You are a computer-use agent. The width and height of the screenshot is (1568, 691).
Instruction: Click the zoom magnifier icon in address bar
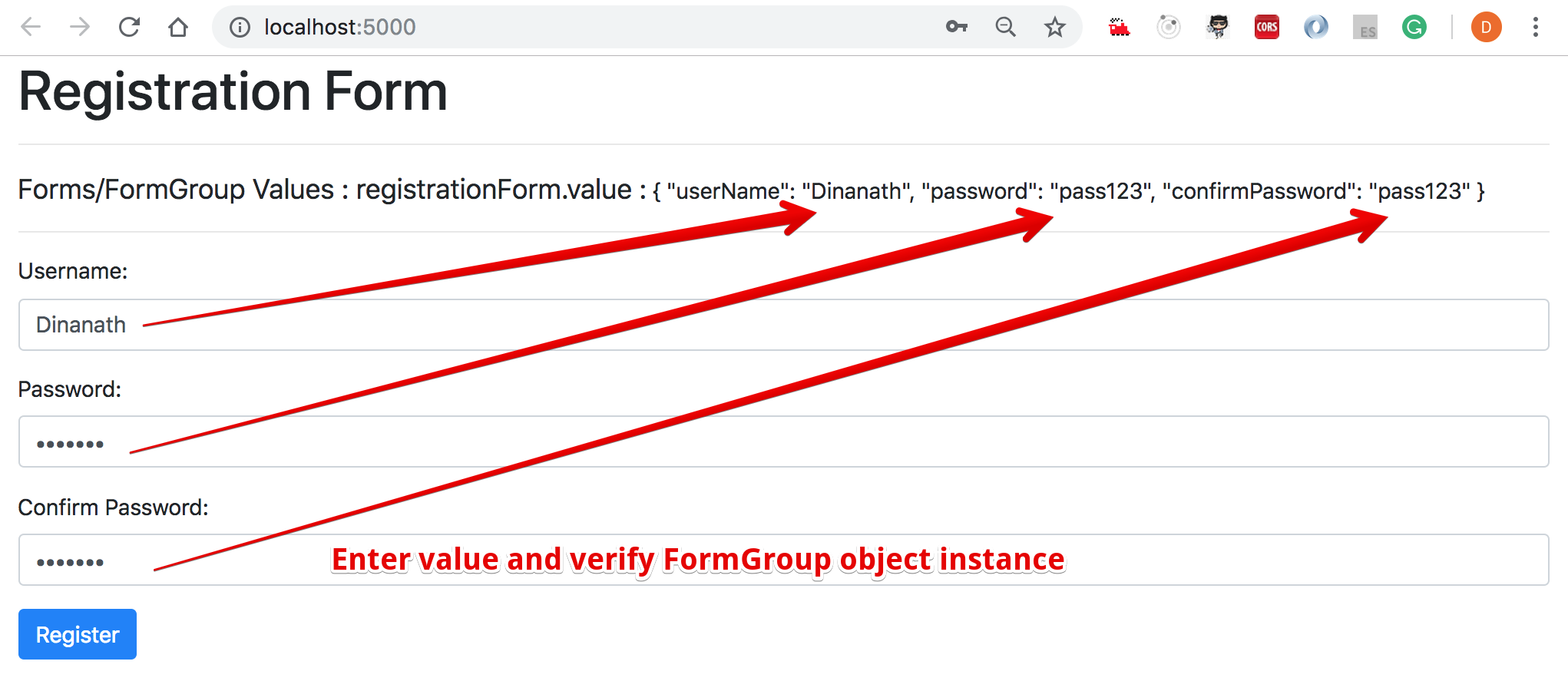coord(1006,27)
